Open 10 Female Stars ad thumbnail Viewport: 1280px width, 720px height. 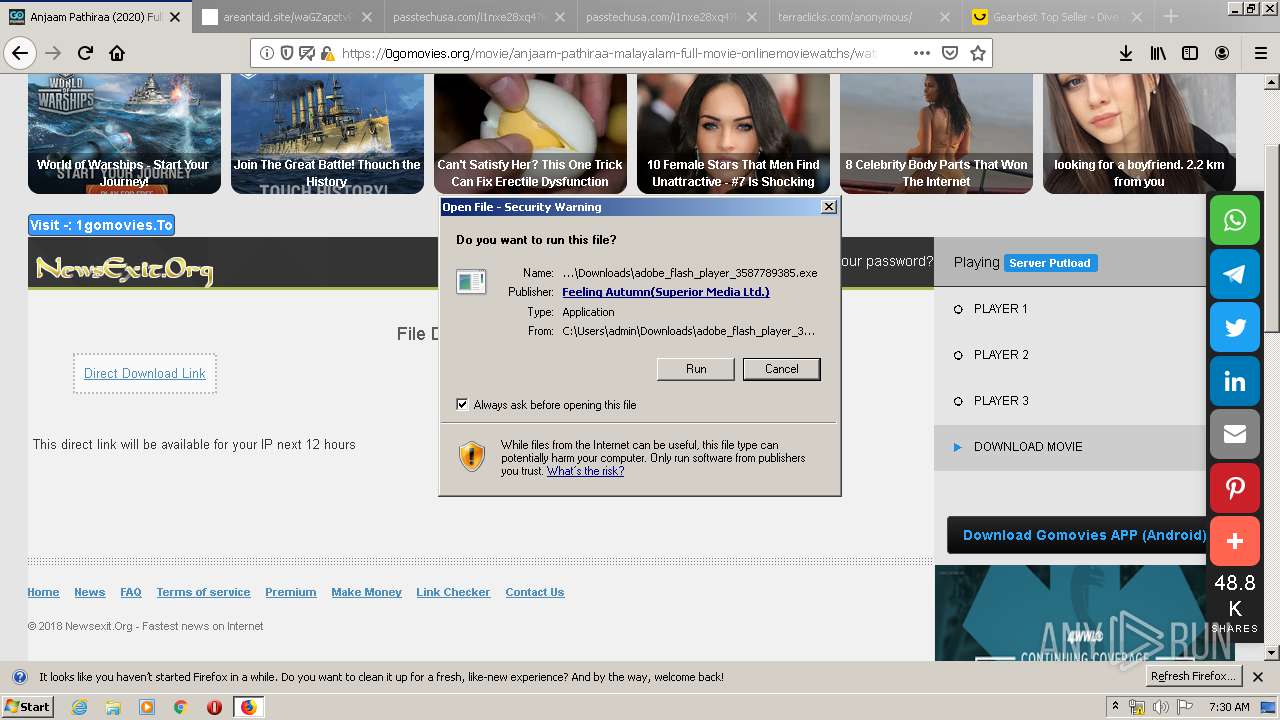[x=733, y=134]
